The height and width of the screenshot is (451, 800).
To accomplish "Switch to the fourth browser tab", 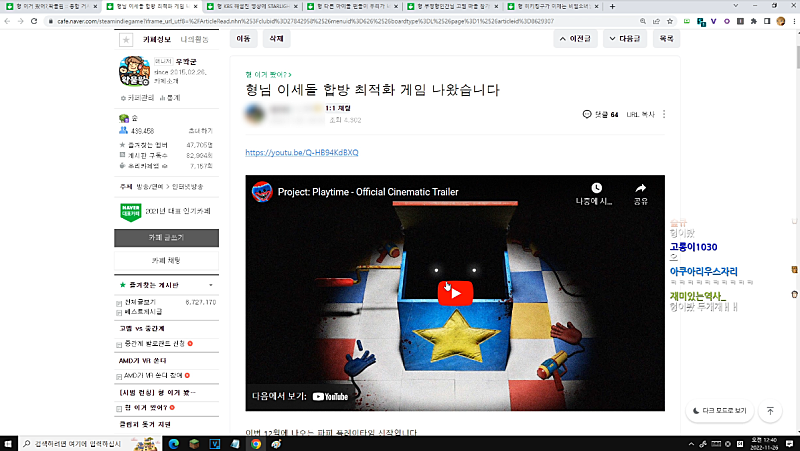I will tap(352, 6).
